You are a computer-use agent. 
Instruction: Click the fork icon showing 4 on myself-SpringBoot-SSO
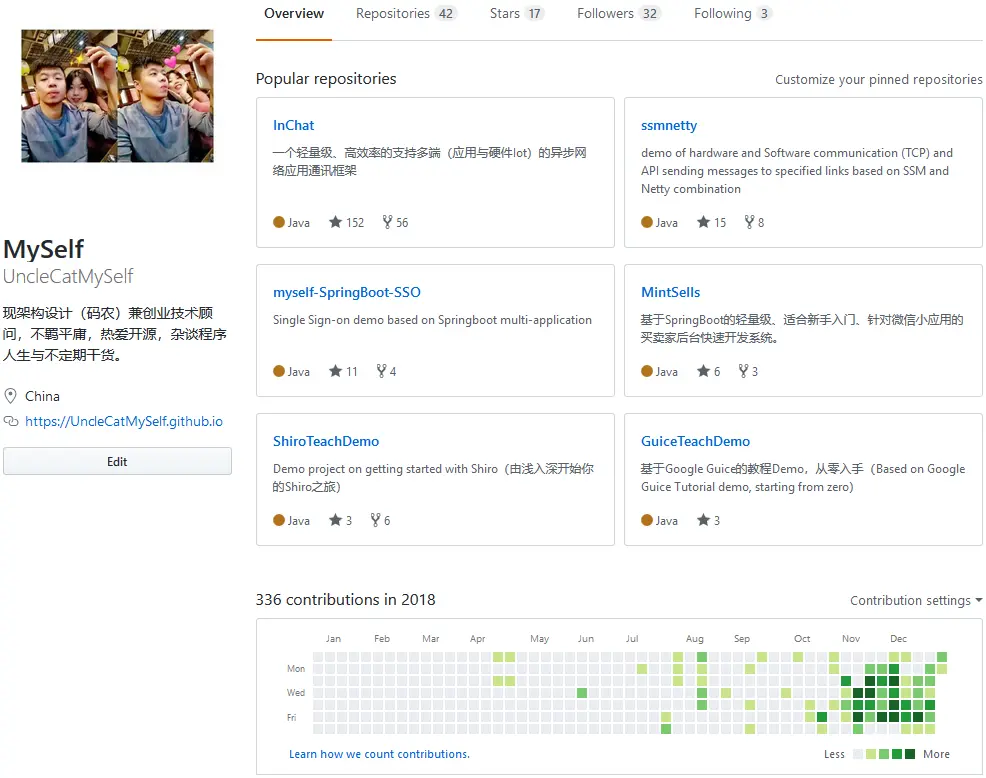click(x=381, y=371)
